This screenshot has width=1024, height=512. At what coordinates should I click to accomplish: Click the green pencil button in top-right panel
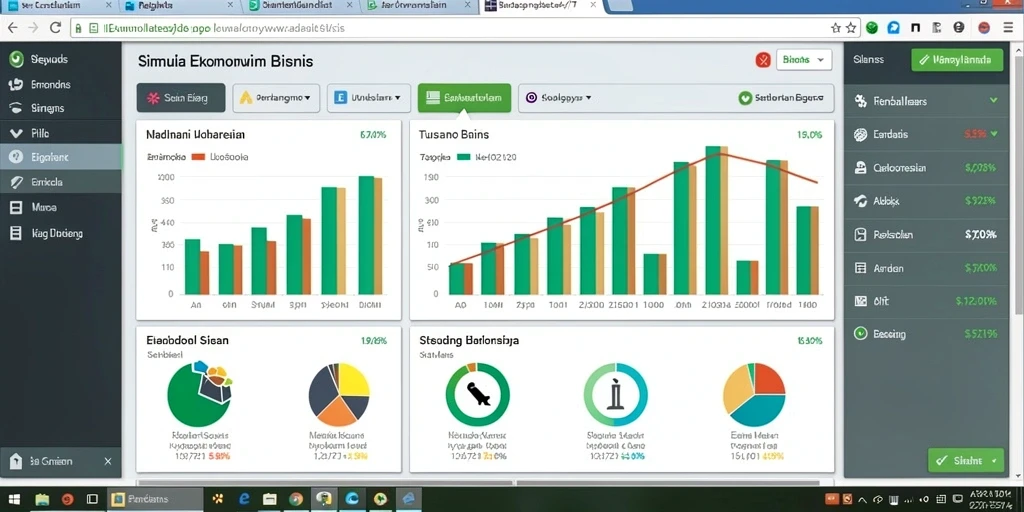pyautogui.click(x=957, y=60)
